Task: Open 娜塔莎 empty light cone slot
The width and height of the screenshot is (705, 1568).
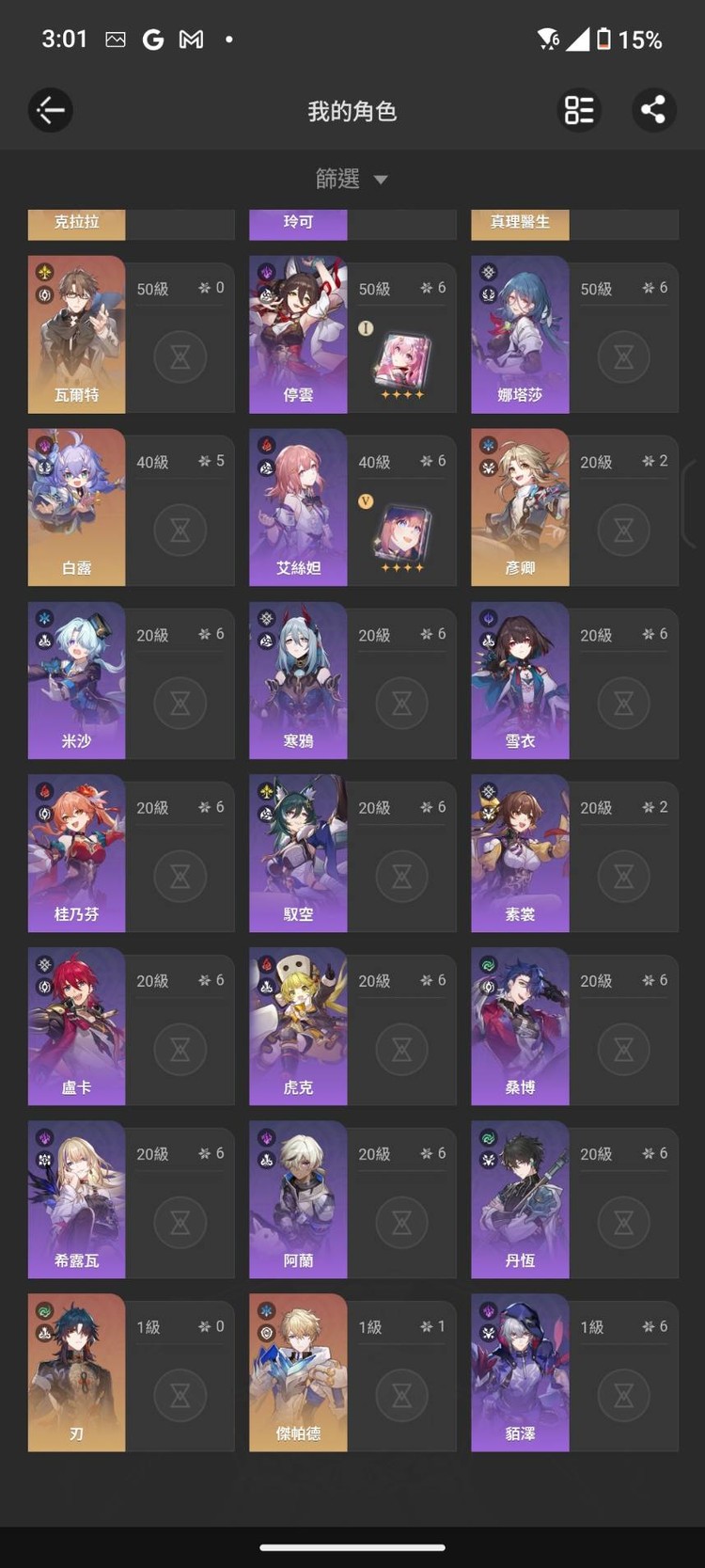Action: [624, 357]
